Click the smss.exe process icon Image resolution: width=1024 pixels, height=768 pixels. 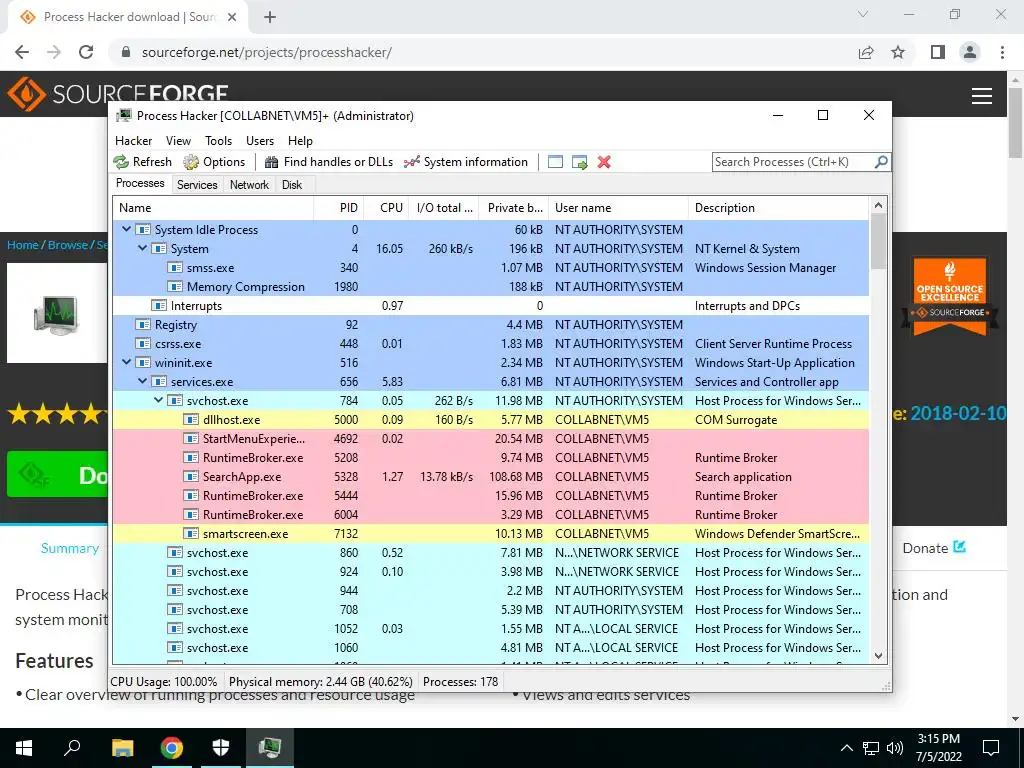[174, 268]
